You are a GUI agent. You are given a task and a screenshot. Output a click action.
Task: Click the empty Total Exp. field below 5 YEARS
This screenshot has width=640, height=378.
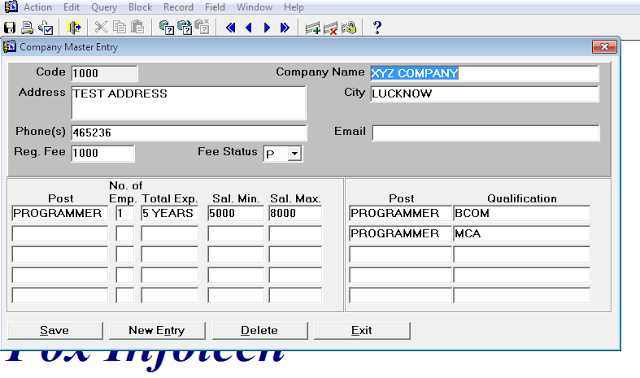point(169,234)
